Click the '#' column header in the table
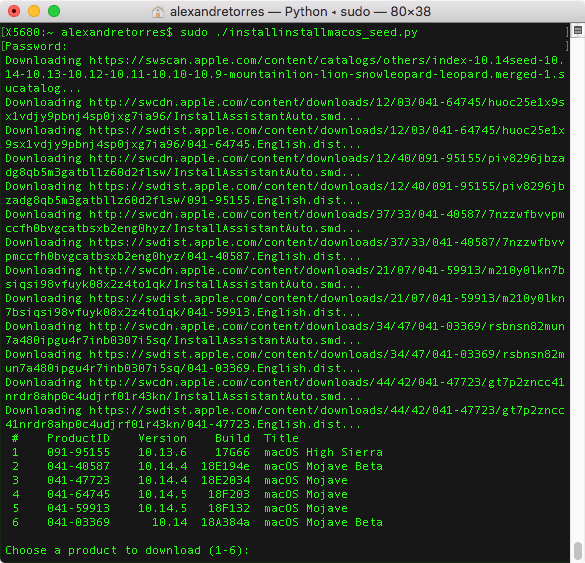 pyautogui.click(x=15, y=438)
